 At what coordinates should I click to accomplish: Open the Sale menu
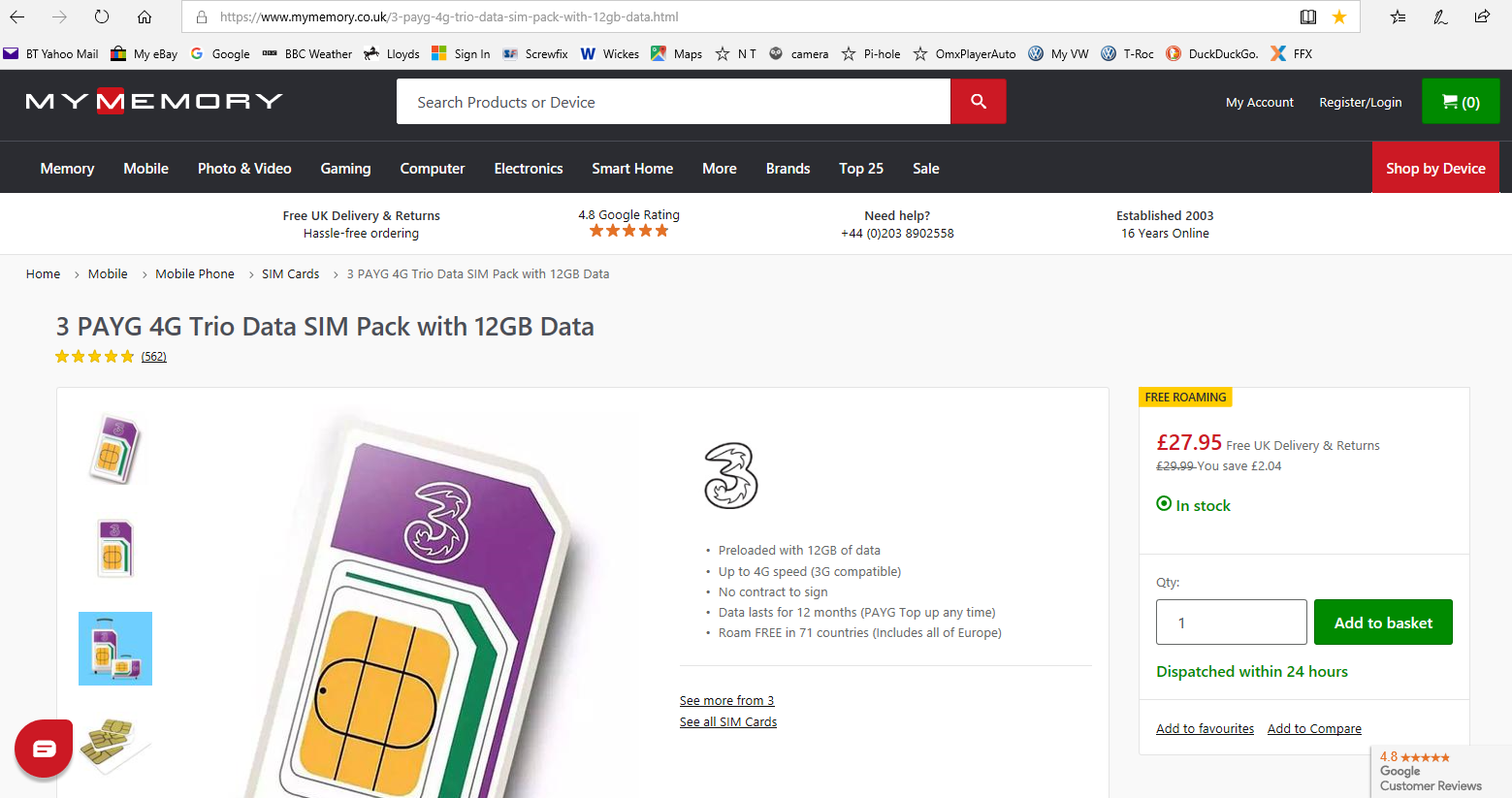926,168
